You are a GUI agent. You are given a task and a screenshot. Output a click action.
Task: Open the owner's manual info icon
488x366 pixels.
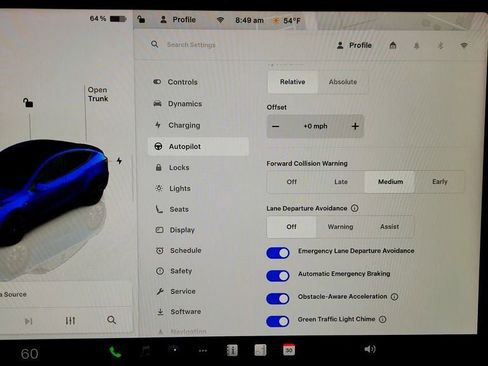[x=232, y=350]
